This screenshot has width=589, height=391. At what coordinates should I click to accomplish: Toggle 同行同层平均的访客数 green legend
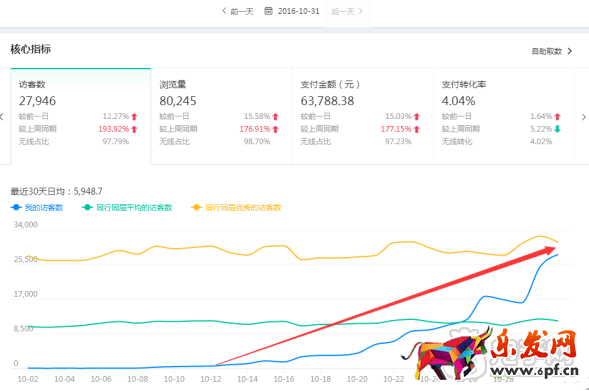(127, 207)
